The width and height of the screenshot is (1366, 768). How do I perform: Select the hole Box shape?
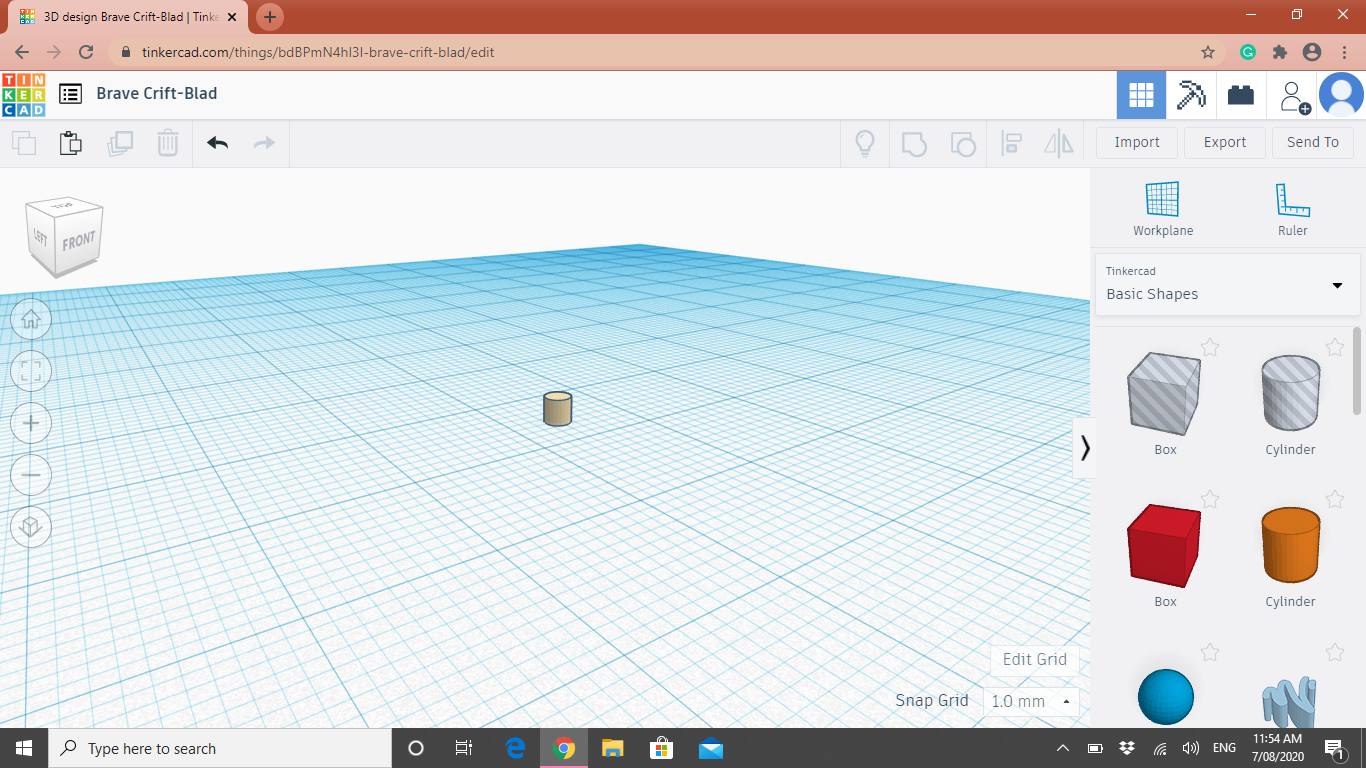click(x=1165, y=394)
